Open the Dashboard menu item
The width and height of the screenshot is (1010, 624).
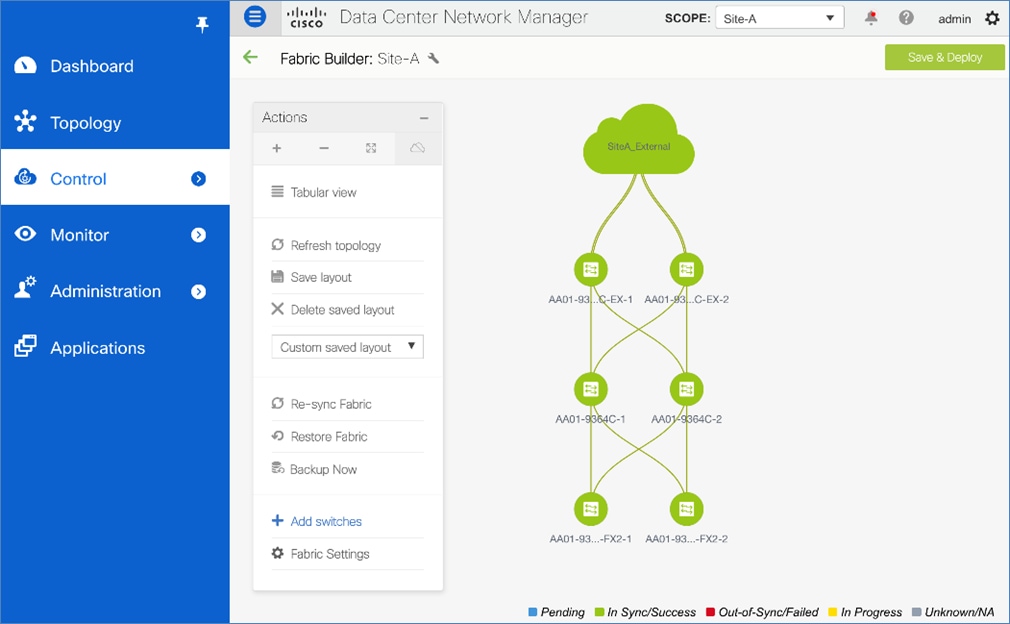pos(115,65)
